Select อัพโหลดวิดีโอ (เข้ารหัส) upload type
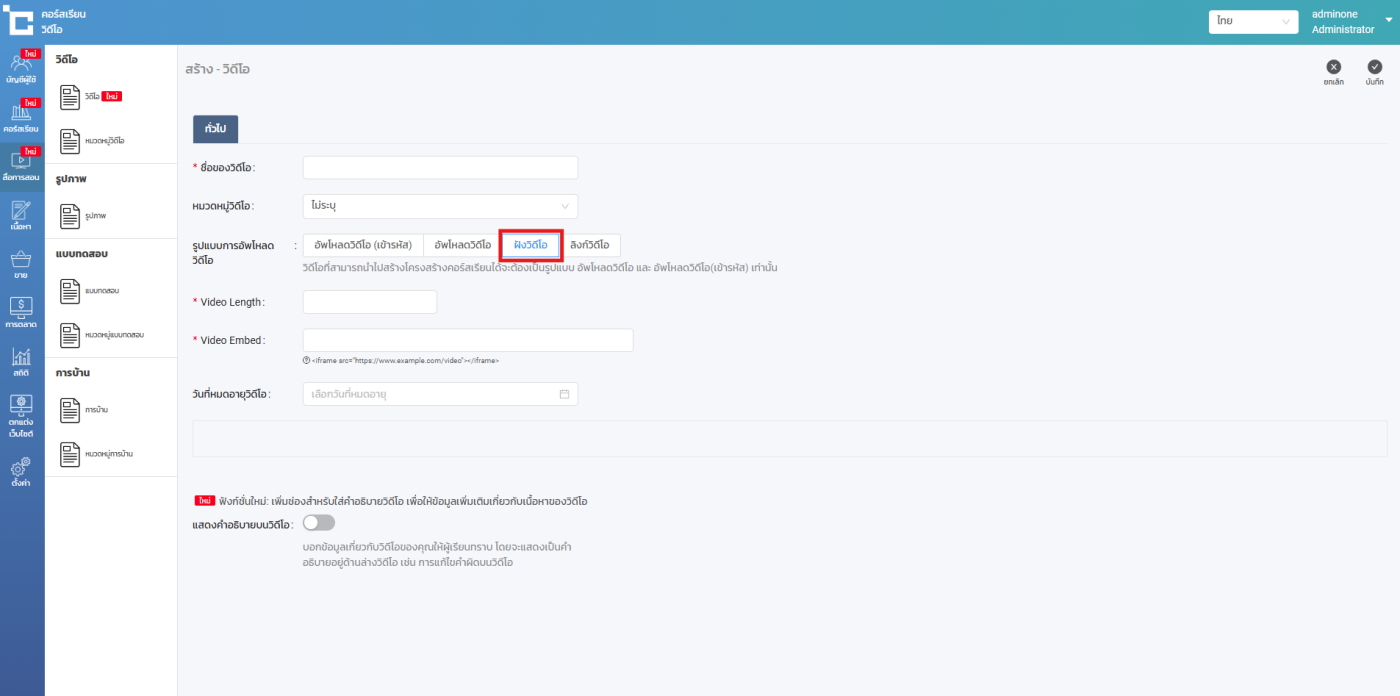The image size is (1400, 696). pos(362,245)
